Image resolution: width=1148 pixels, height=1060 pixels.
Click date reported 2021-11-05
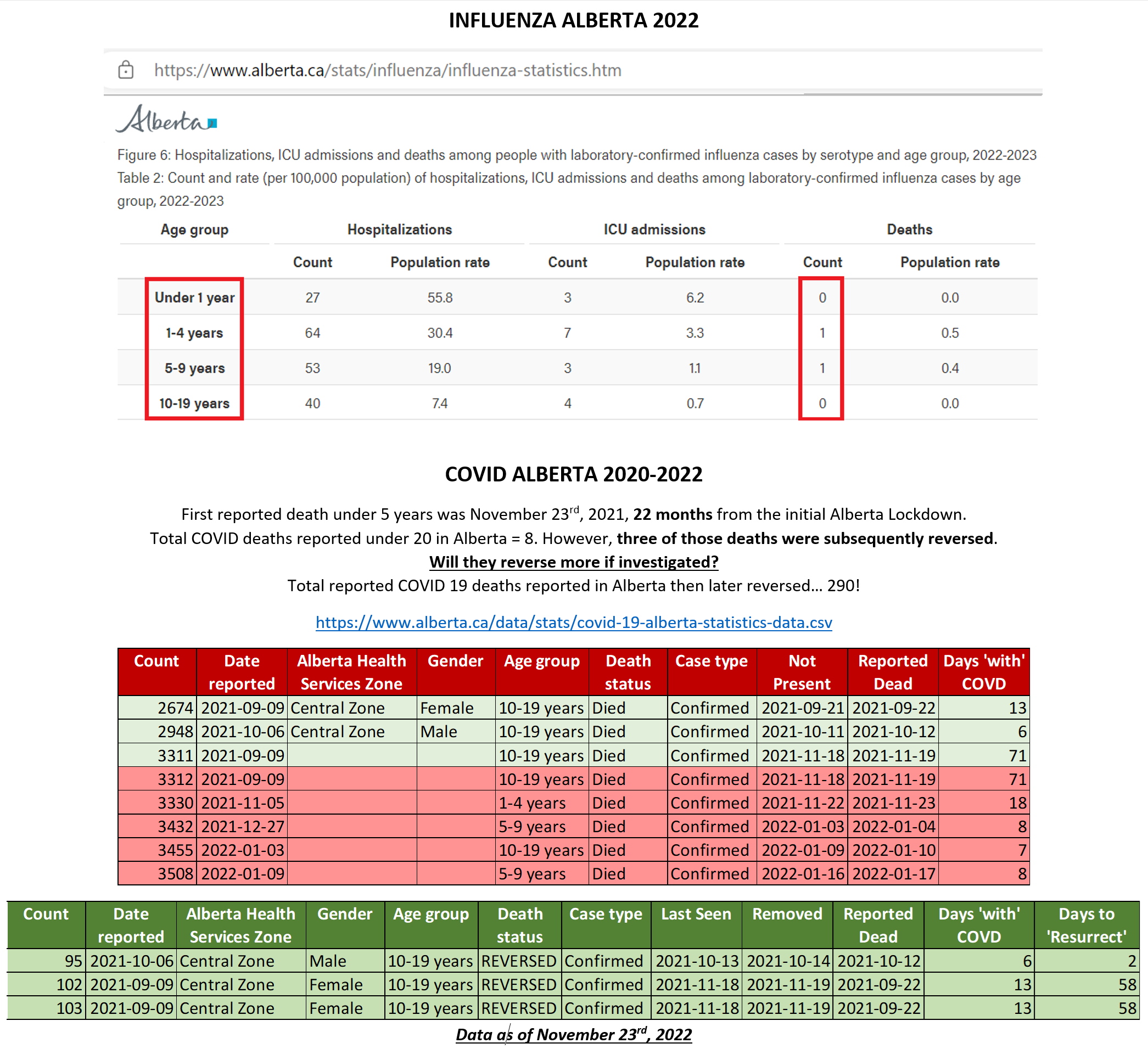point(242,803)
